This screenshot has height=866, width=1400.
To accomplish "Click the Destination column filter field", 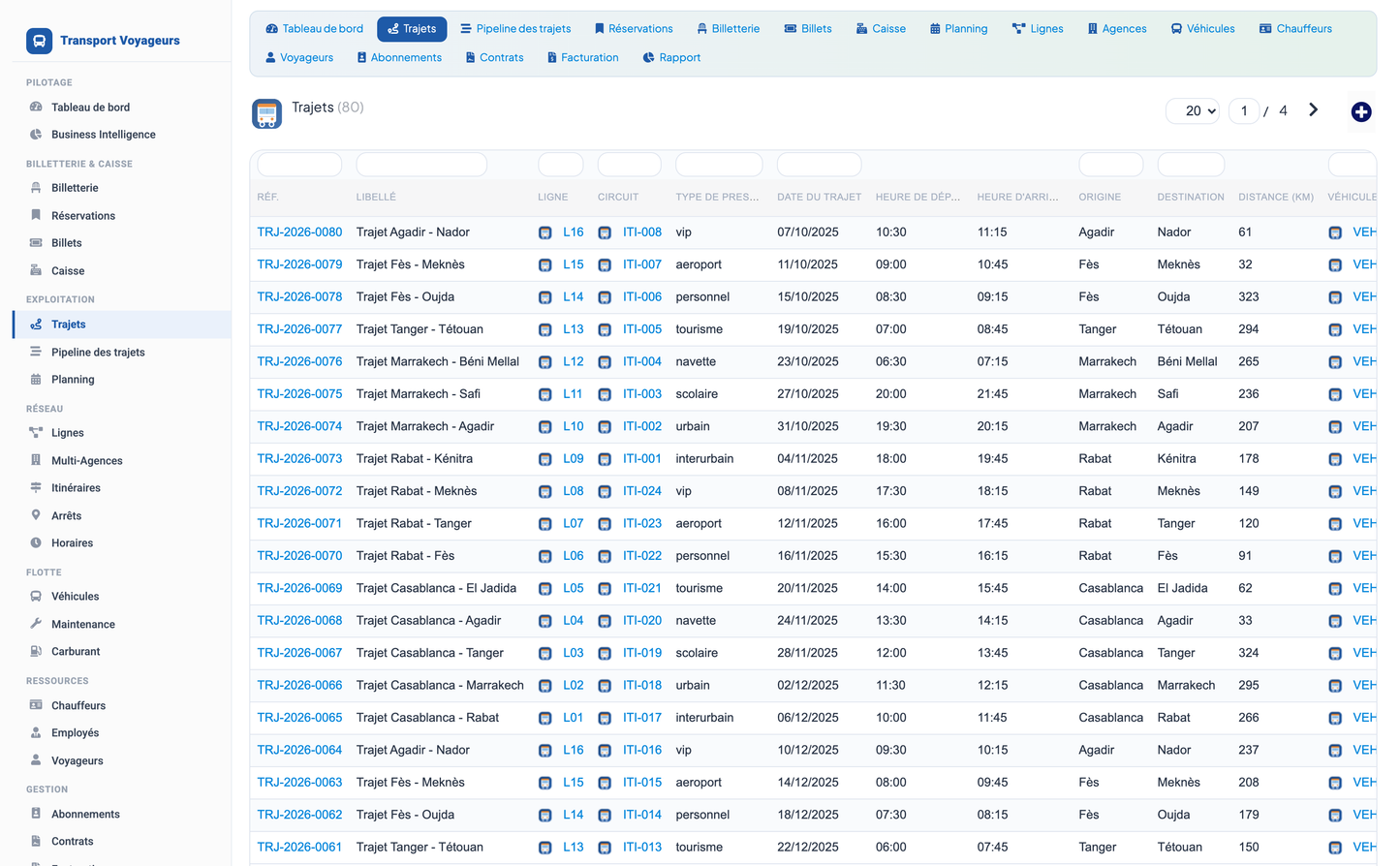I will click(x=1191, y=165).
